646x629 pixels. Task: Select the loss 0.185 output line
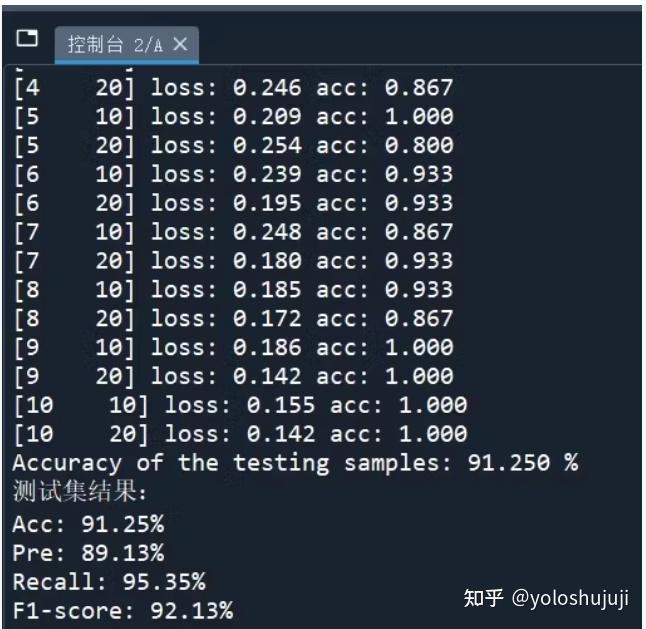(x=233, y=291)
